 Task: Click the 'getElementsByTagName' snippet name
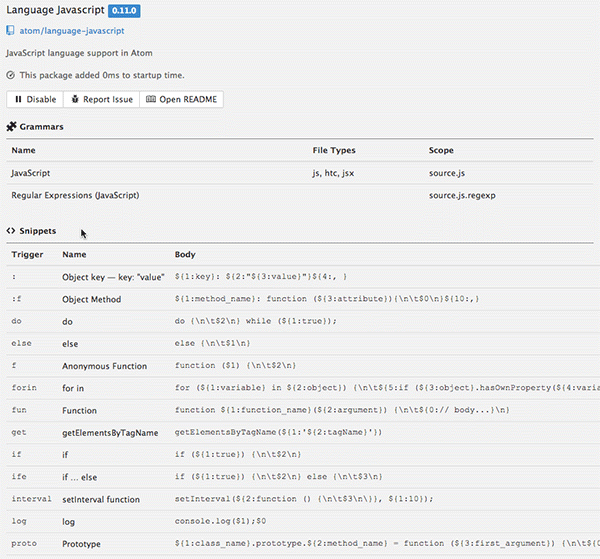coord(110,433)
